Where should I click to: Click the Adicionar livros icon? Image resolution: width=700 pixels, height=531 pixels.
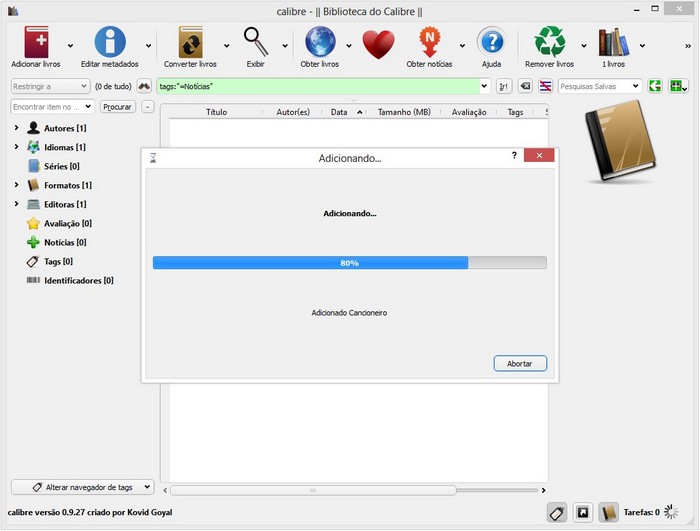click(x=37, y=42)
